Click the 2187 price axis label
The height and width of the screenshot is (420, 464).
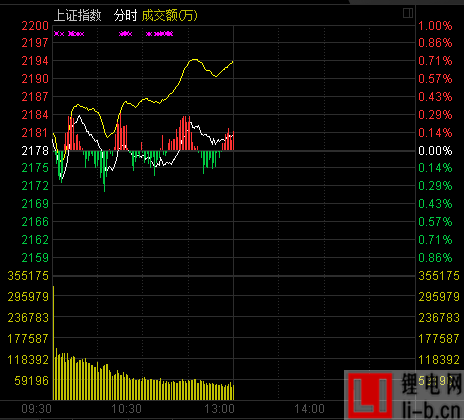35,97
